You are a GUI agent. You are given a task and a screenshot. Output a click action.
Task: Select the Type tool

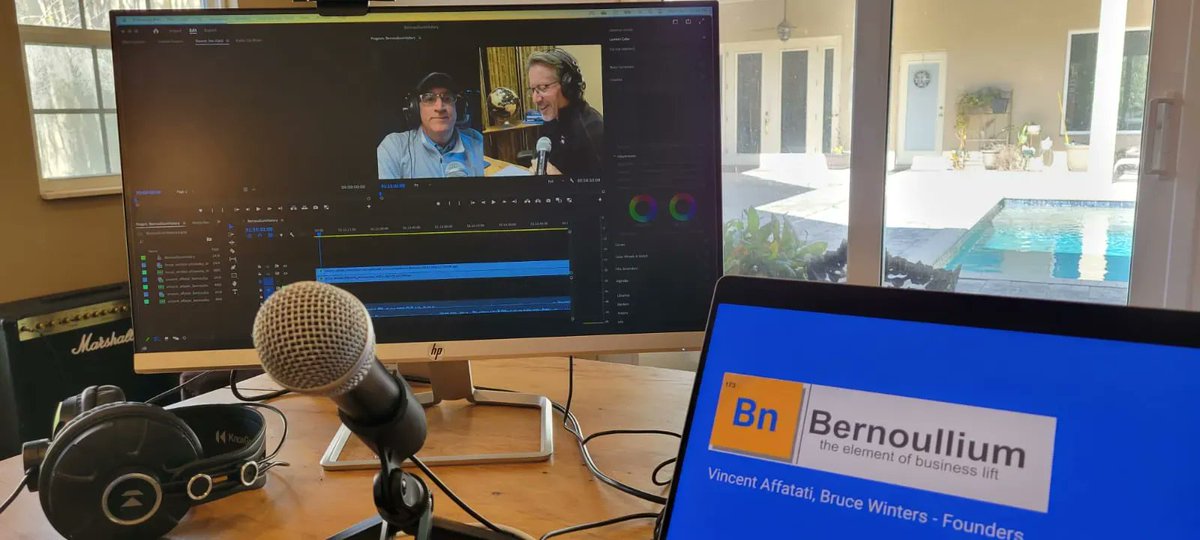click(x=235, y=292)
